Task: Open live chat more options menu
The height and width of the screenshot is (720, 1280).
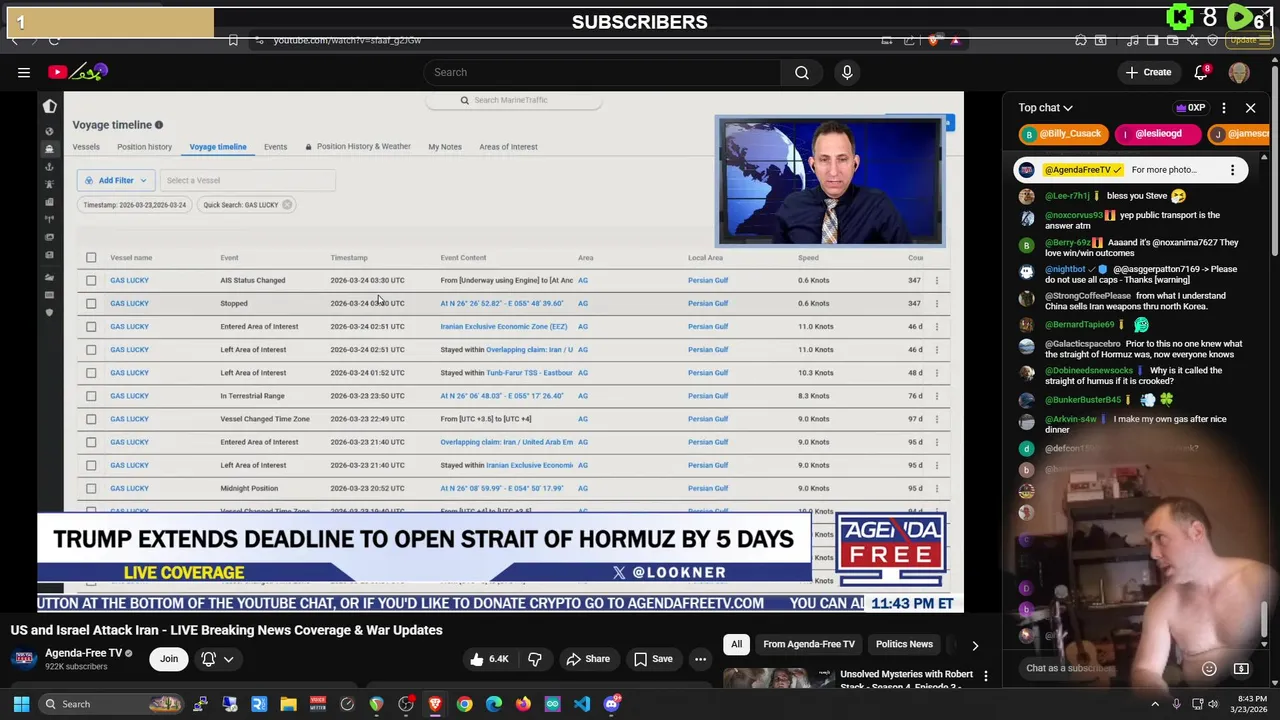Action: point(1224,108)
